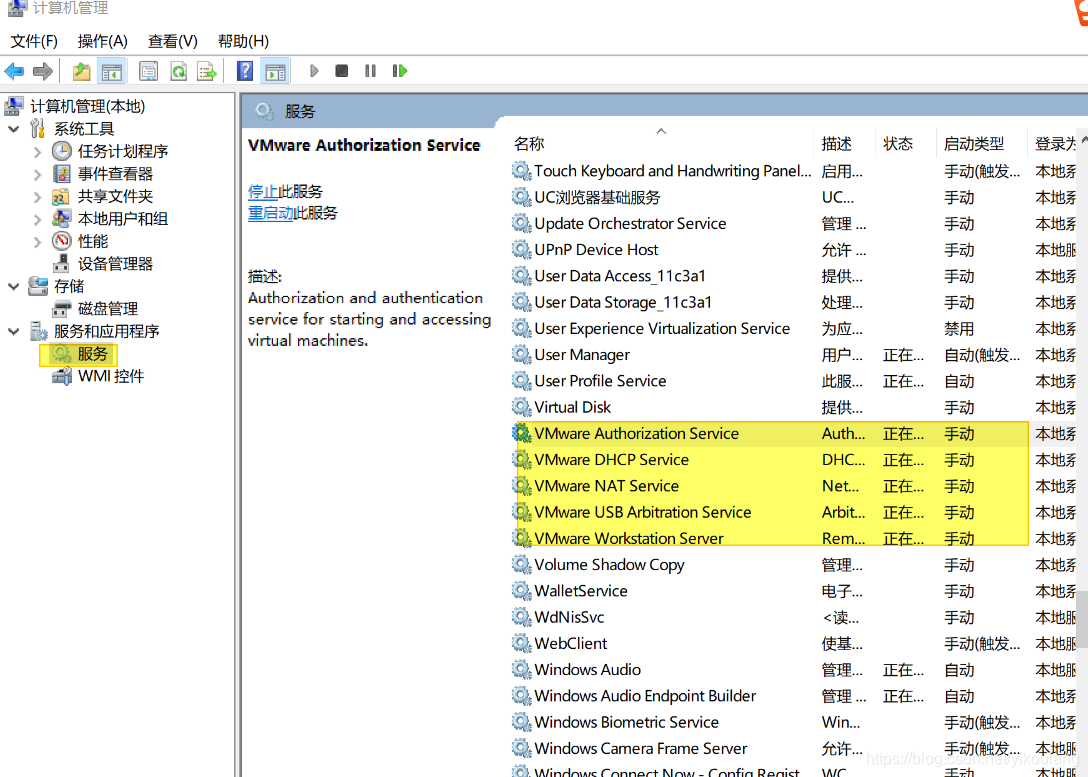
Task: Select 设备管理器 in the tree
Action: point(115,264)
